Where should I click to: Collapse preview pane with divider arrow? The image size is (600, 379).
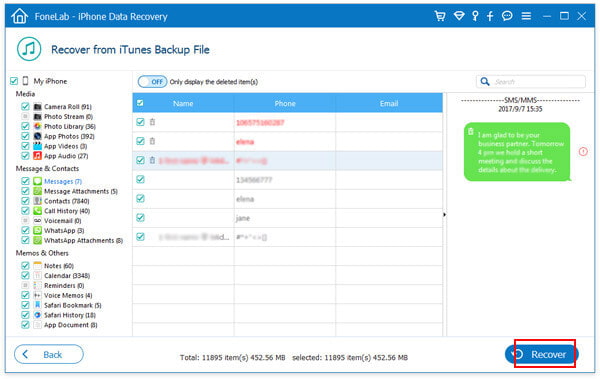(444, 215)
